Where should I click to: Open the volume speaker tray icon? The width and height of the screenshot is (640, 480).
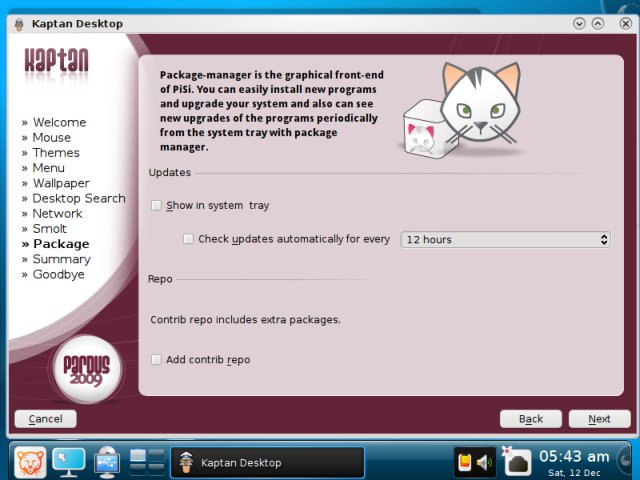[484, 462]
